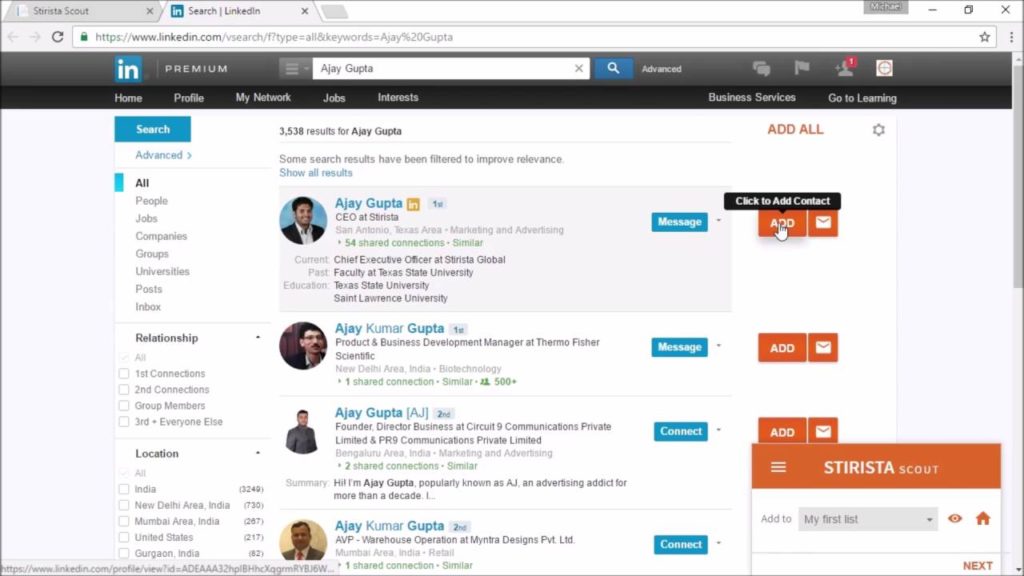
Task: Expand the Advanced link under Search
Action: click(x=163, y=155)
